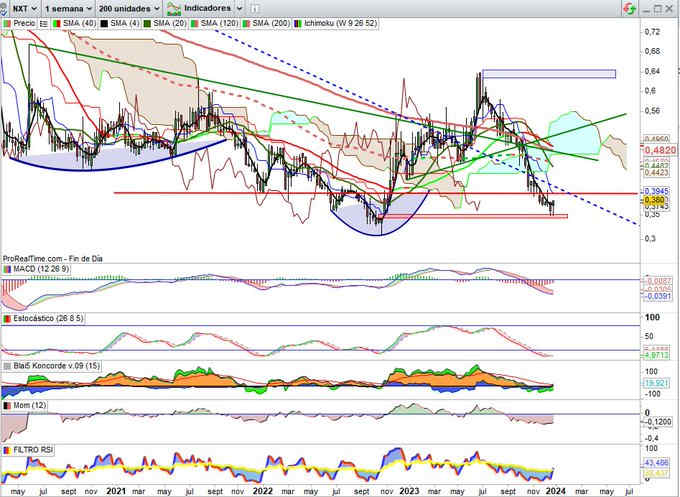Open MACD (12 26 9) panel label

(41, 269)
